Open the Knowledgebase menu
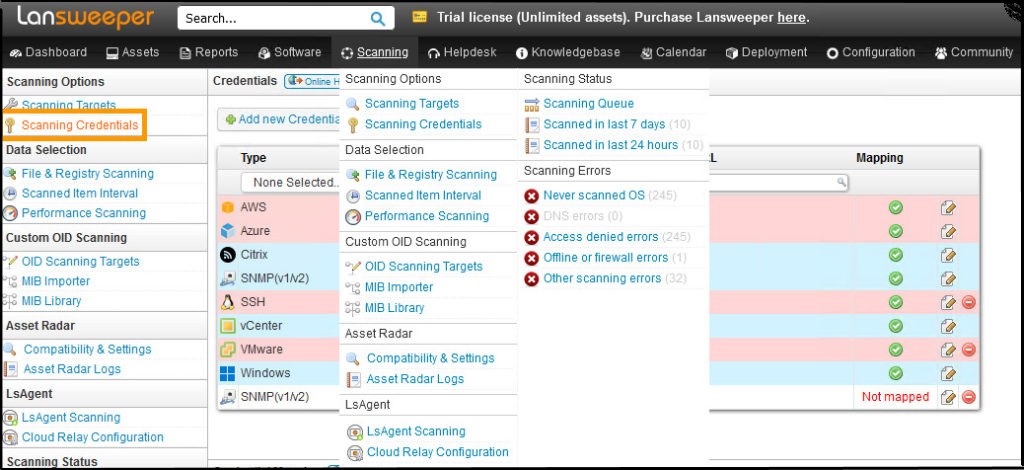The height and width of the screenshot is (470, 1024). pos(568,52)
